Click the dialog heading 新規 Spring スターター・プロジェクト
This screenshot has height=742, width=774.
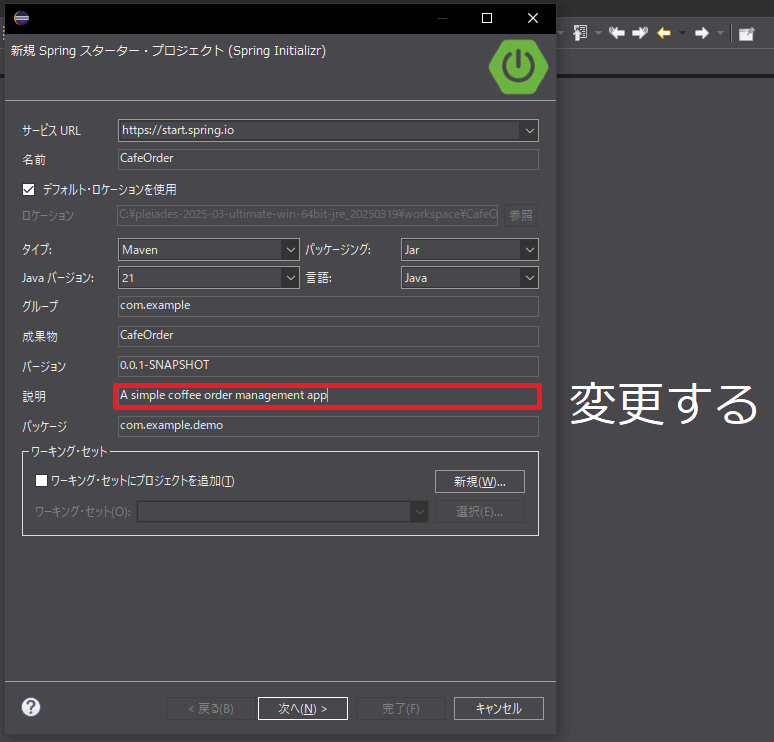coord(168,50)
